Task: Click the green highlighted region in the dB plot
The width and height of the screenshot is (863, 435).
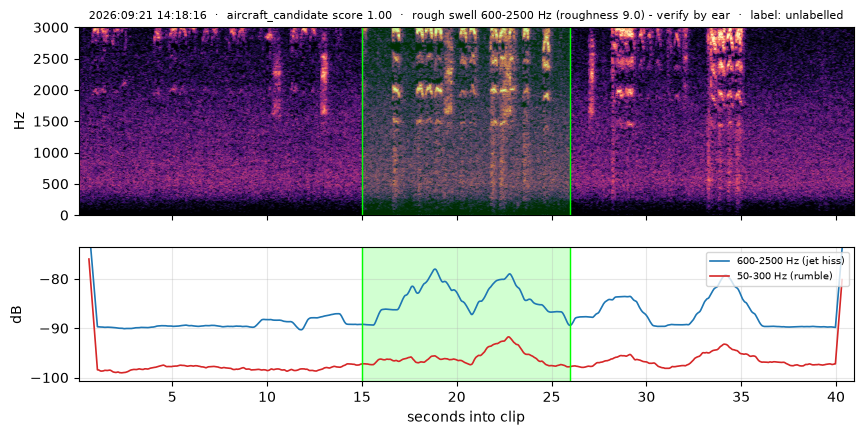Action: pyautogui.click(x=466, y=314)
